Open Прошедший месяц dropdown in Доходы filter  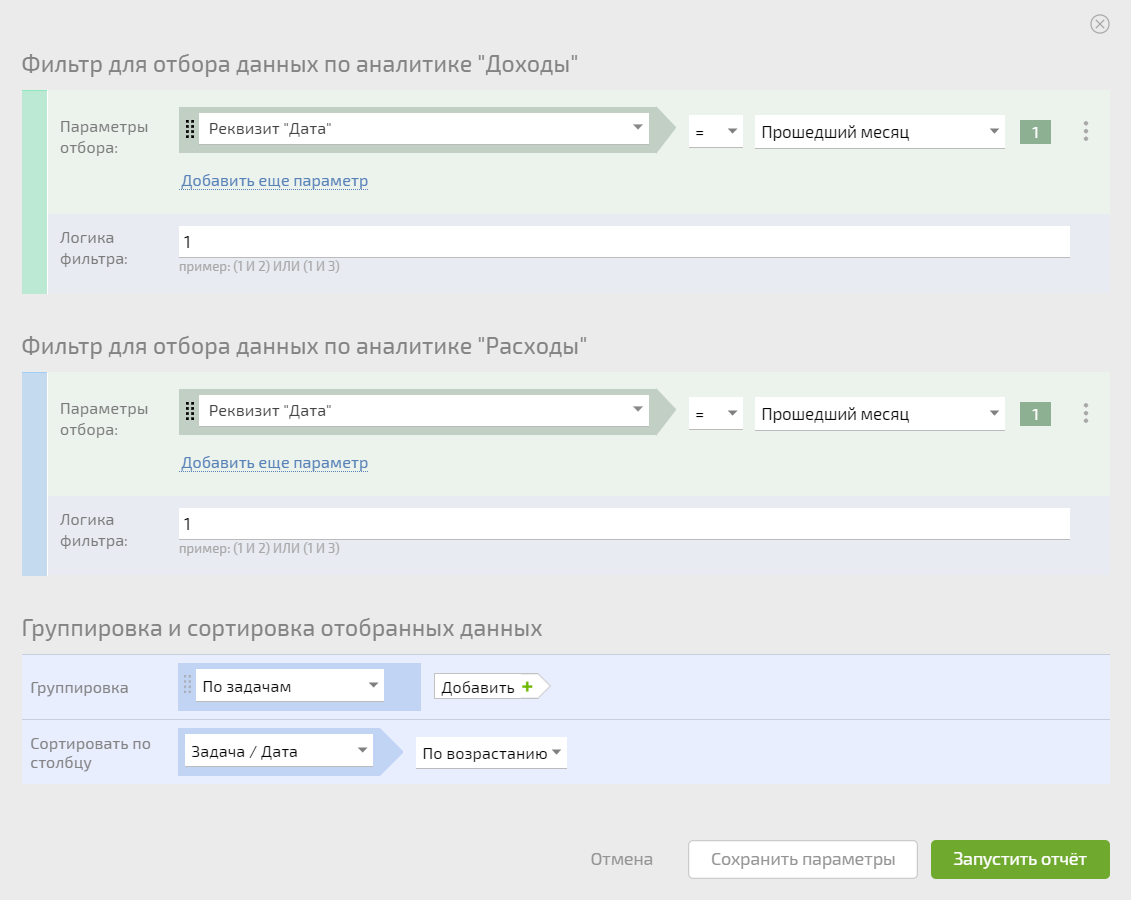click(x=879, y=132)
